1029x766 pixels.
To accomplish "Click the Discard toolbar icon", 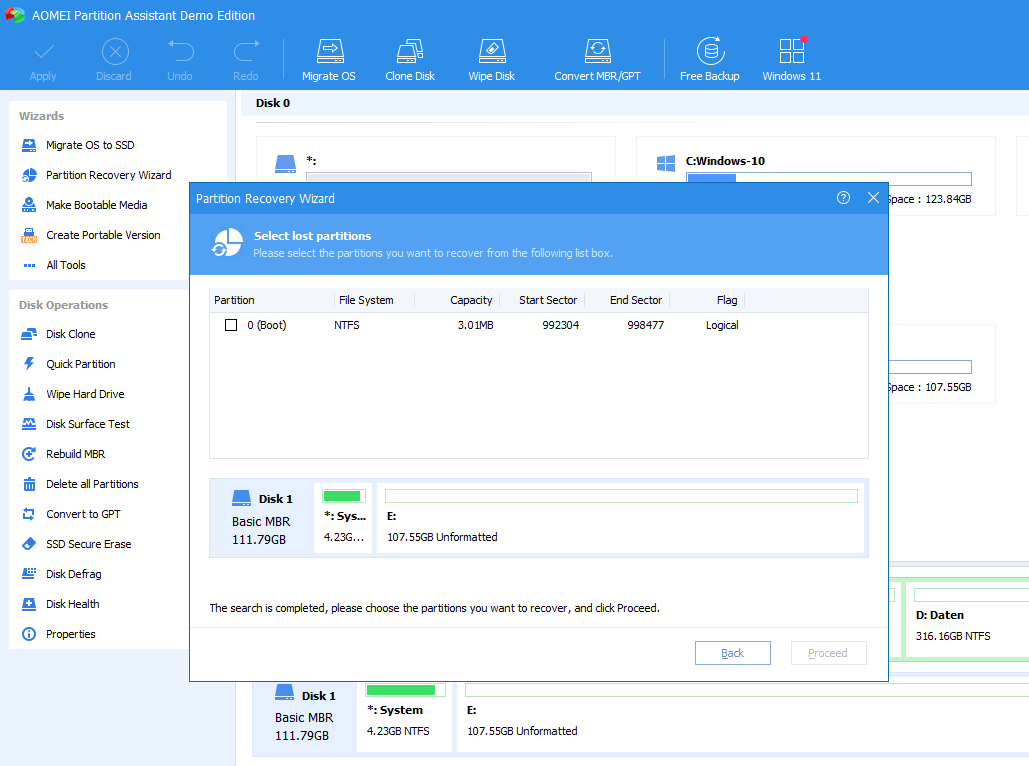I will [114, 60].
